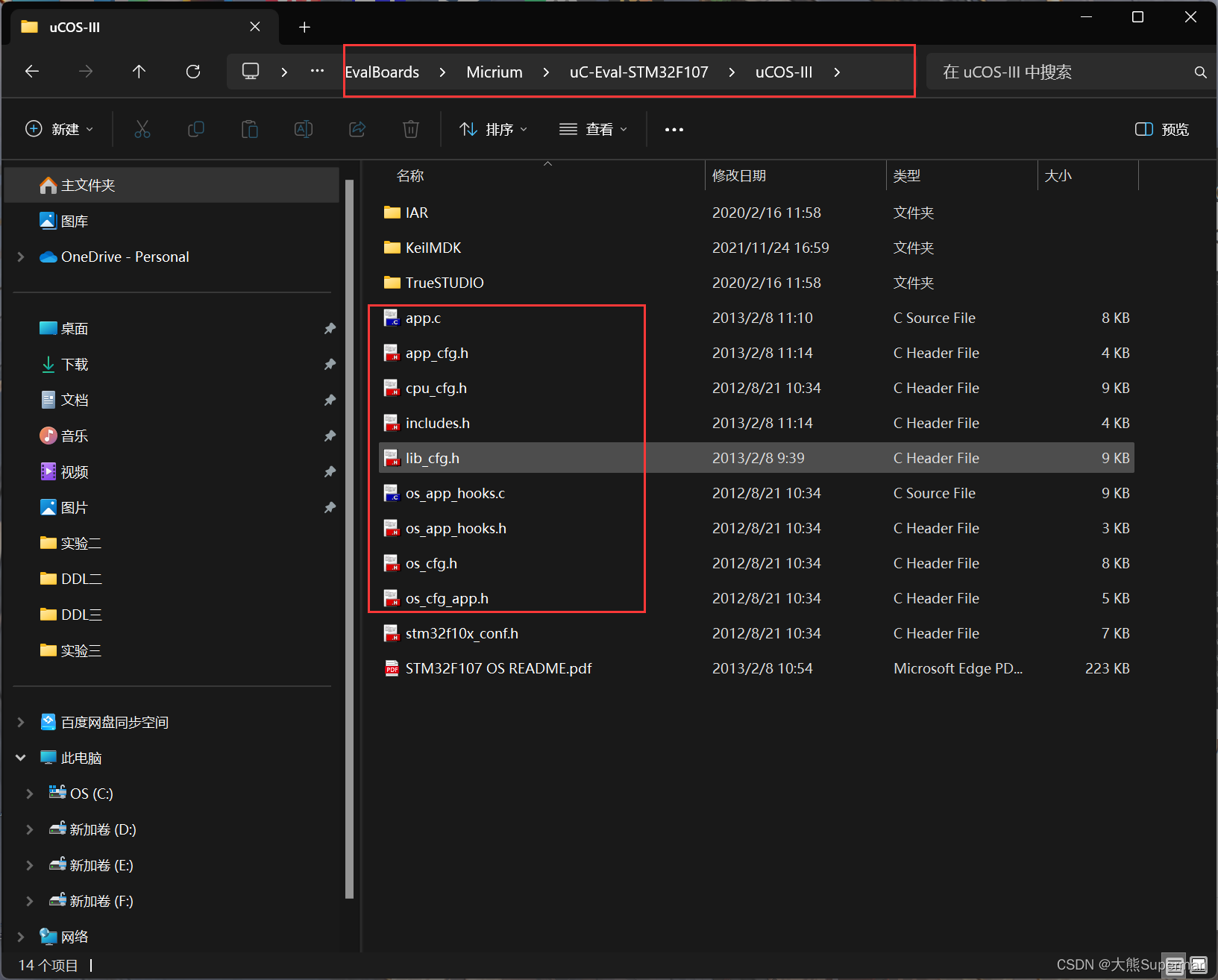
Task: Open a new tab with plus button
Action: pos(304,28)
